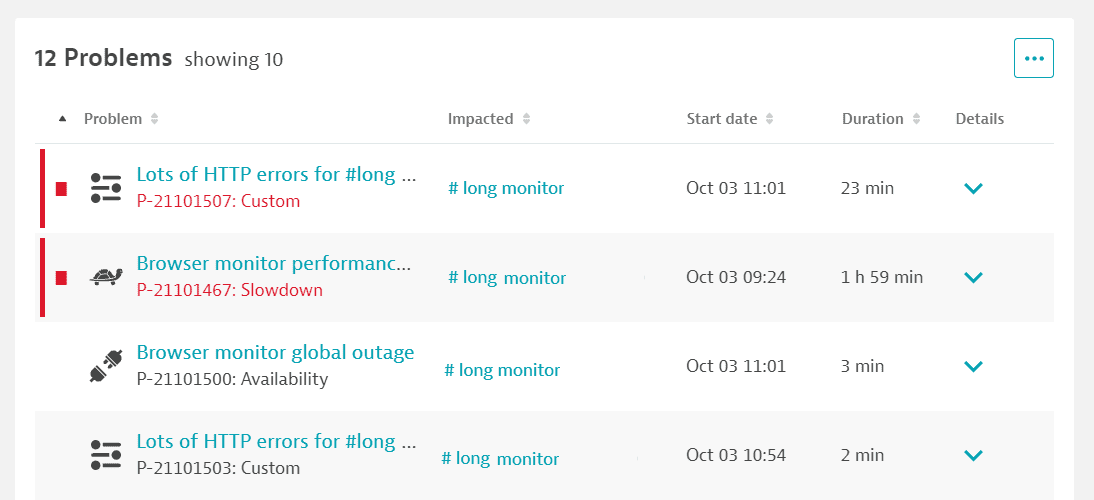This screenshot has height=500, width=1094.
Task: Expand details of 1 h 59 min problem
Action: click(x=973, y=278)
